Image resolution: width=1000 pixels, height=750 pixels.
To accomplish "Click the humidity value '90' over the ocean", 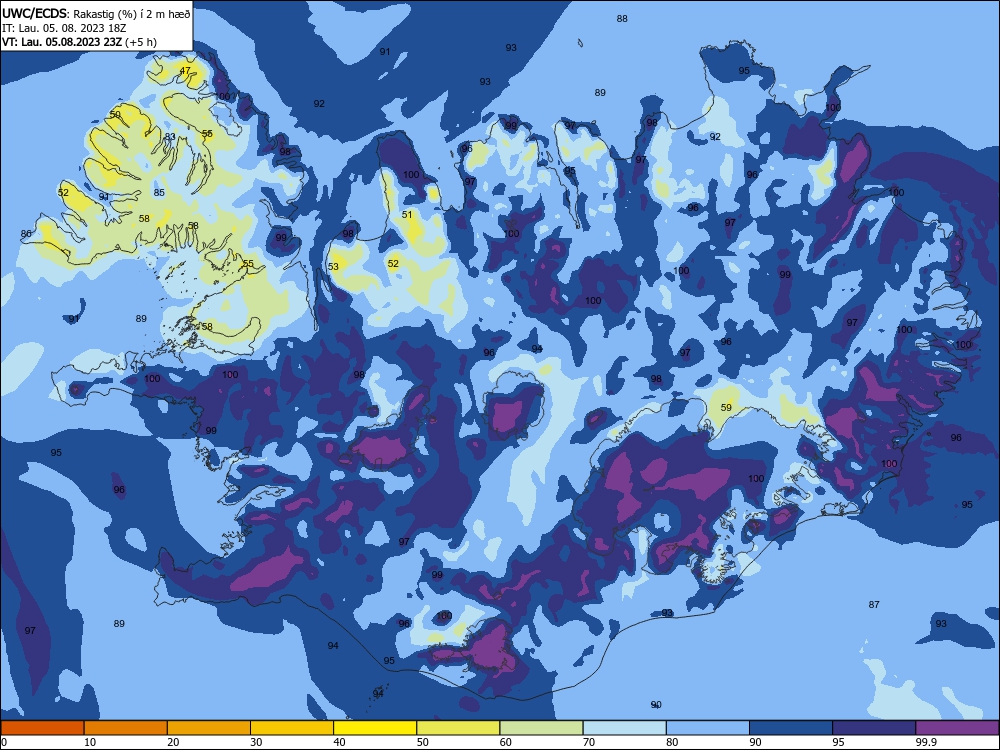I will point(656,705).
